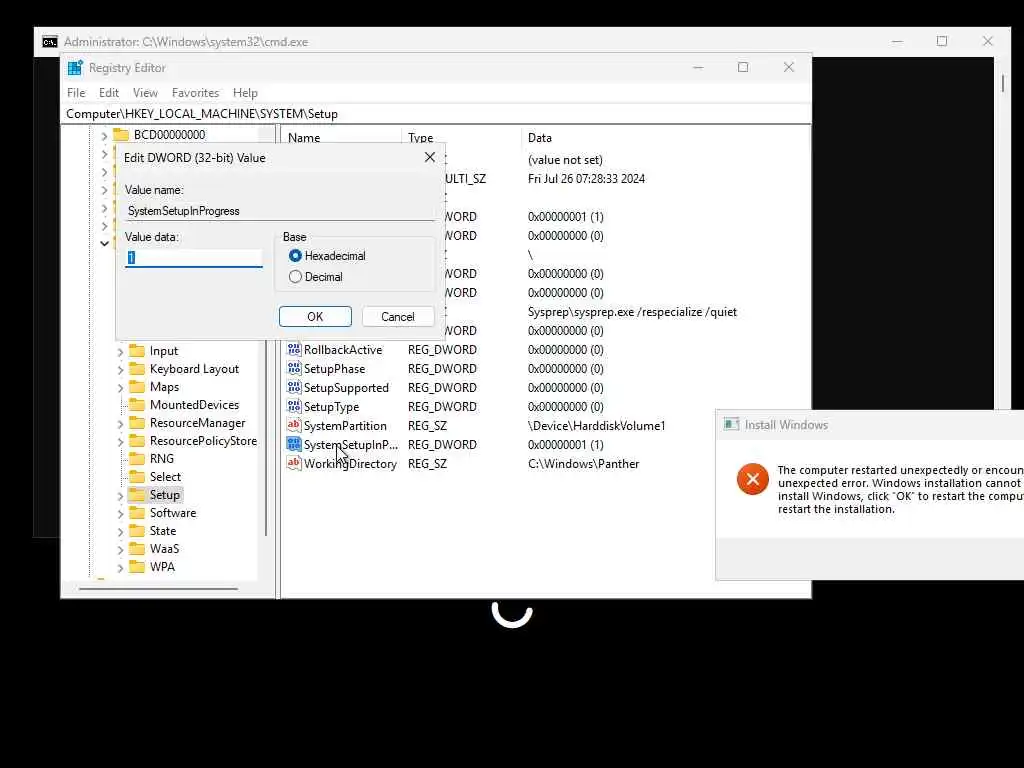Click the registry path address bar
The image size is (1024, 768).
(436, 114)
